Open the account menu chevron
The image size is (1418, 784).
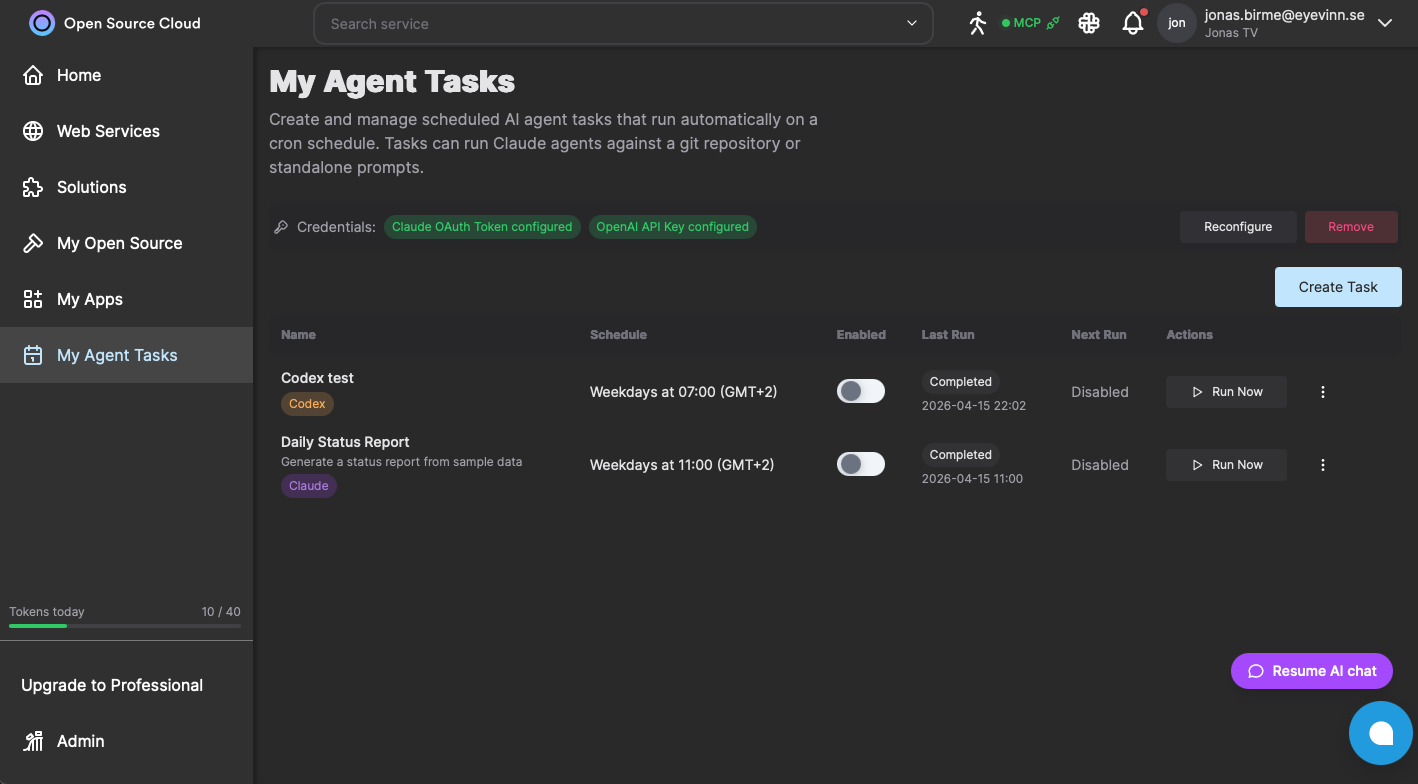click(1385, 22)
